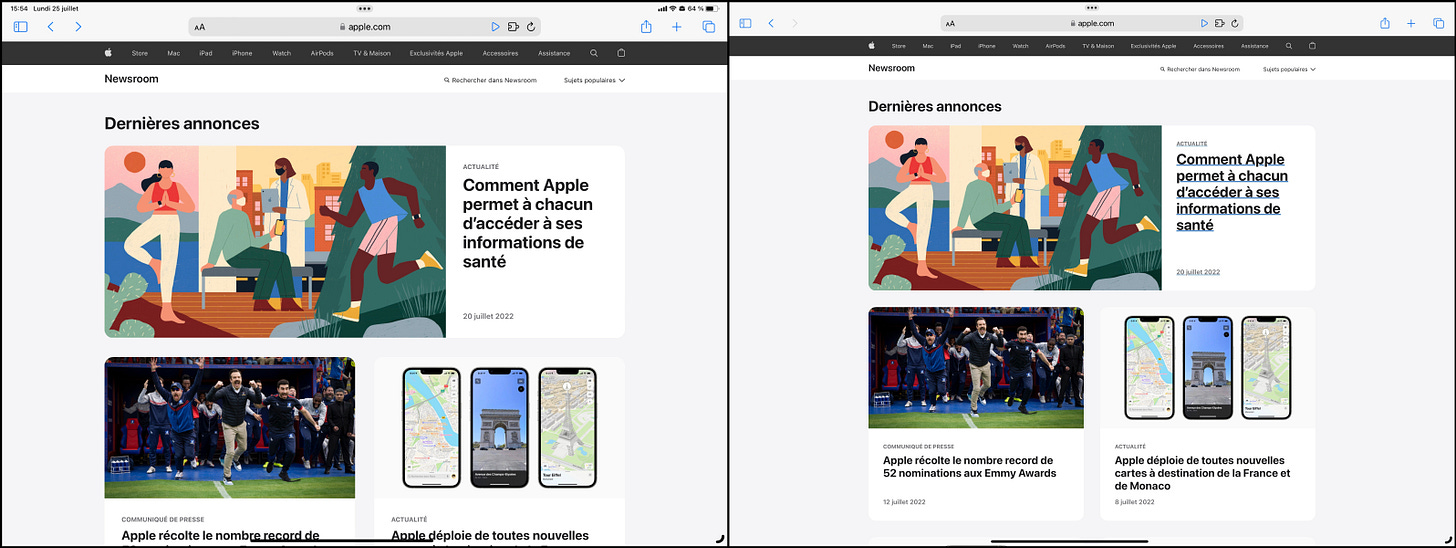This screenshot has height=548, width=1456.
Task: Tap the blue play extension icon, right window
Action: [1204, 23]
